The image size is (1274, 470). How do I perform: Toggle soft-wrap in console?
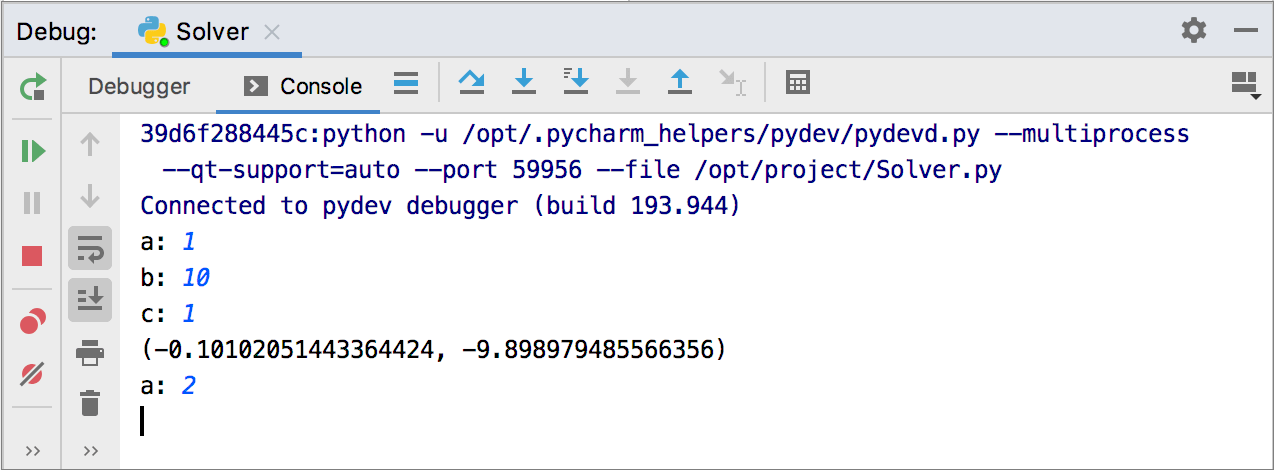tap(90, 247)
